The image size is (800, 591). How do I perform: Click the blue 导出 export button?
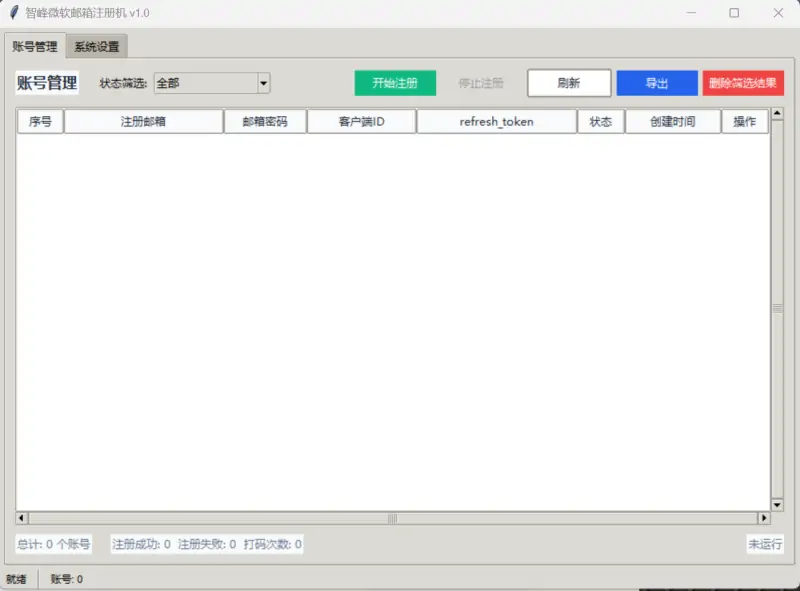click(x=657, y=83)
